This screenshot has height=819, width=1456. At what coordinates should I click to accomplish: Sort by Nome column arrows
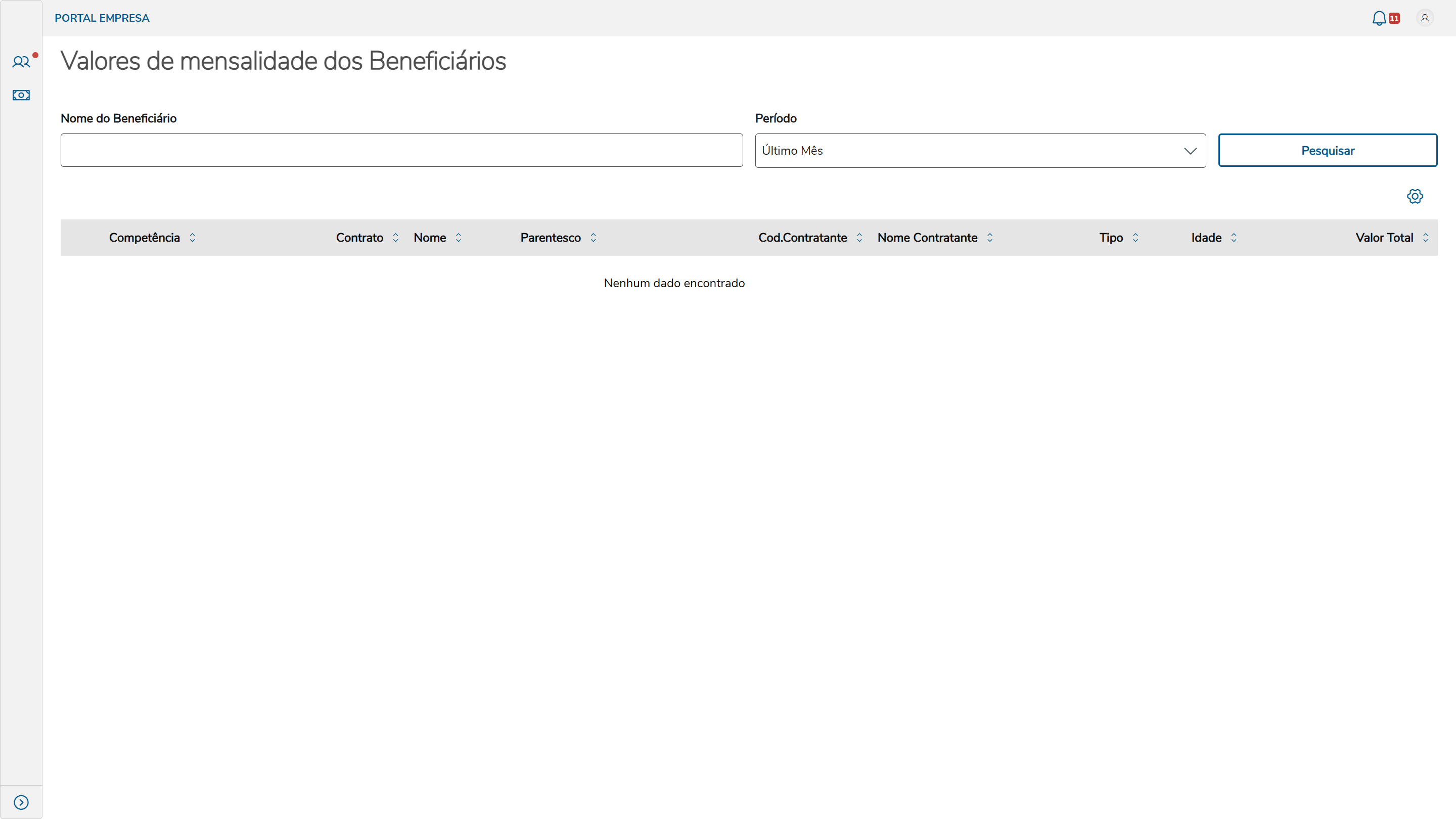pyautogui.click(x=459, y=238)
